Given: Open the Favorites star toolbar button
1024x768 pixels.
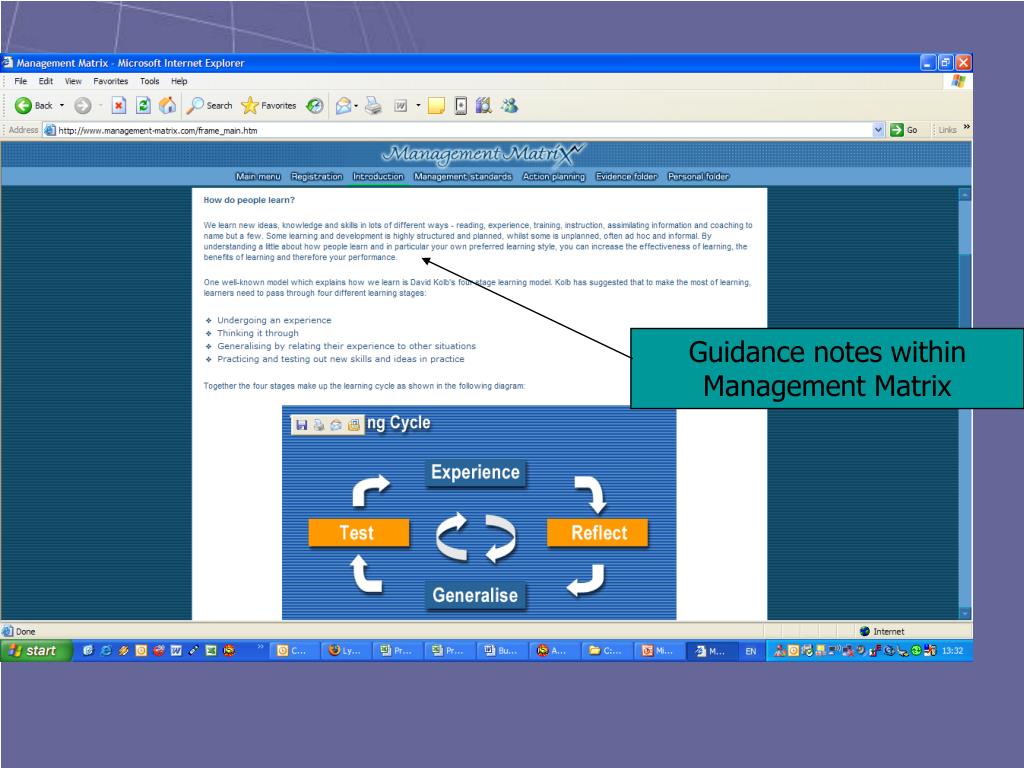Looking at the screenshot, I should tap(268, 105).
